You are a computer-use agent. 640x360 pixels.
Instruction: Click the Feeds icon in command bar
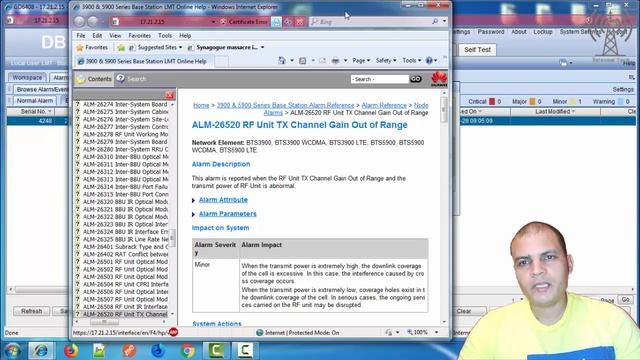(302, 60)
